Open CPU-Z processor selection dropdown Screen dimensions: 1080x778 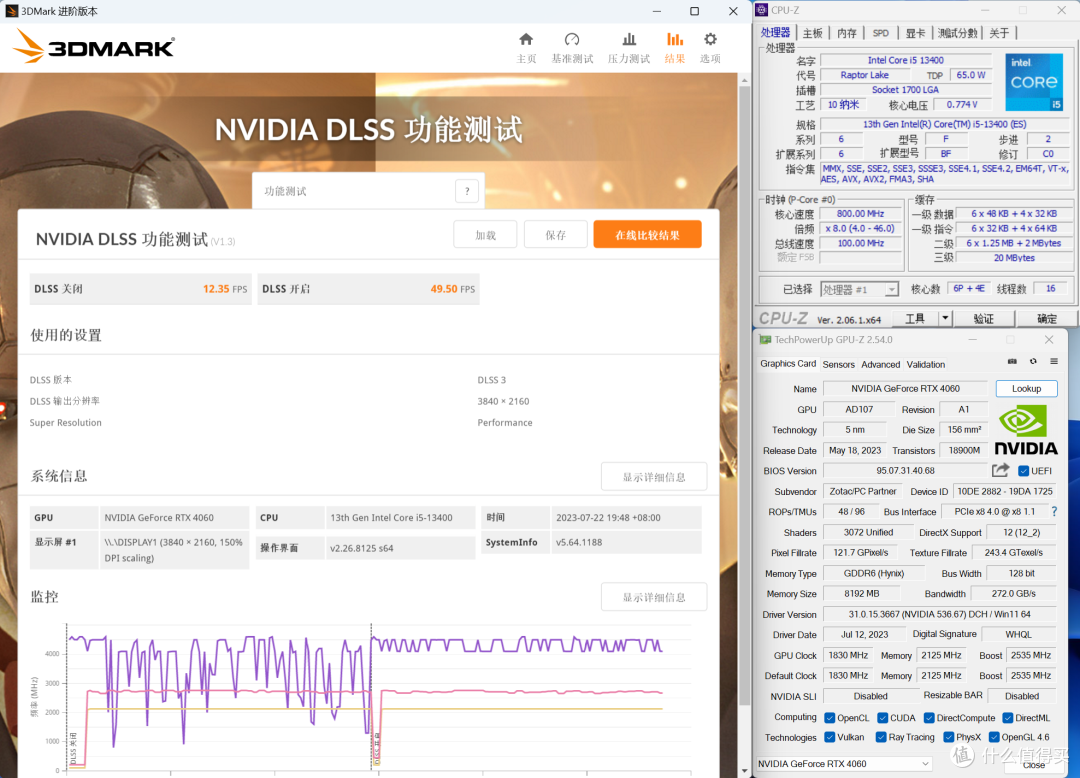point(860,289)
